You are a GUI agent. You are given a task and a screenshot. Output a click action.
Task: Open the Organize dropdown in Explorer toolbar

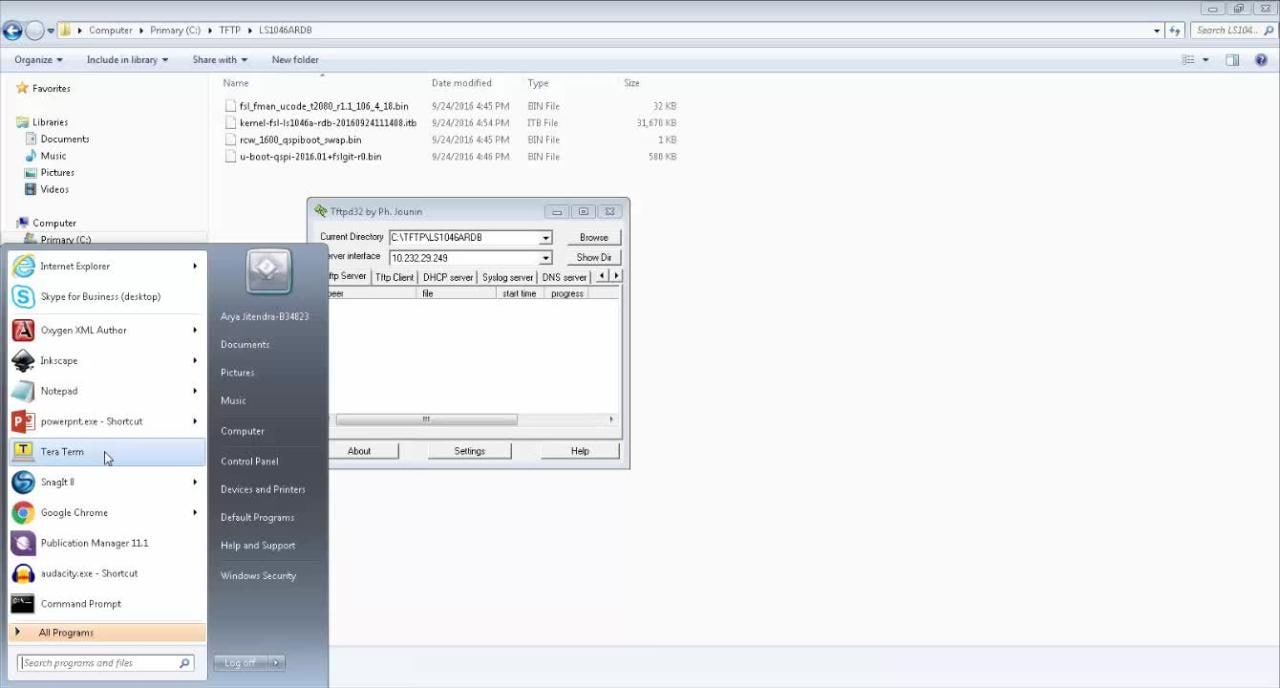tap(38, 60)
